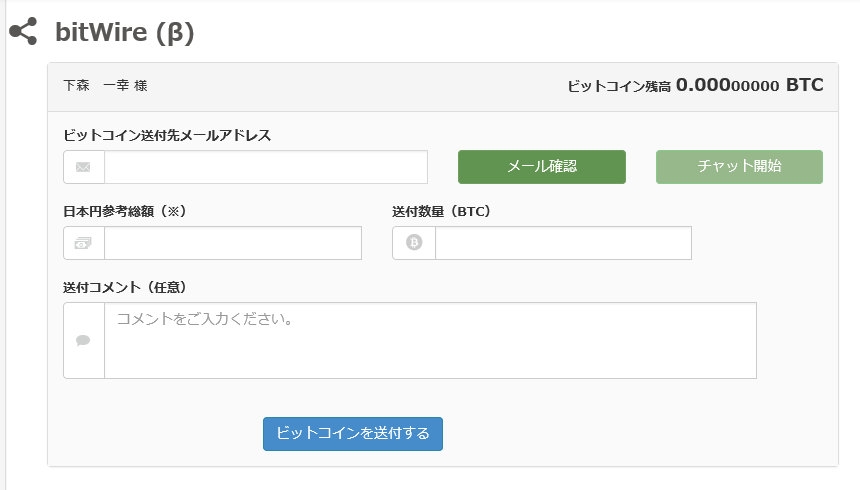
Task: Click the yen banknote icon
Action: point(83,243)
